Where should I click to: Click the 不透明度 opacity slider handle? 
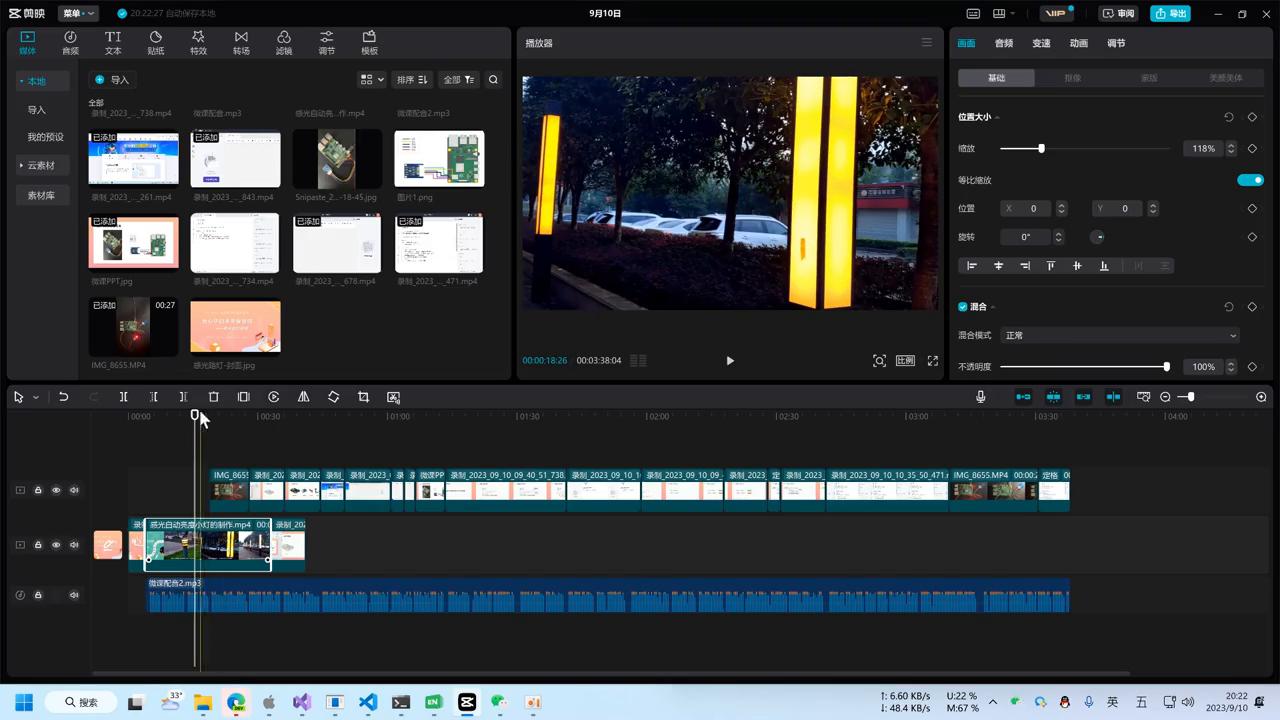[x=1166, y=367]
